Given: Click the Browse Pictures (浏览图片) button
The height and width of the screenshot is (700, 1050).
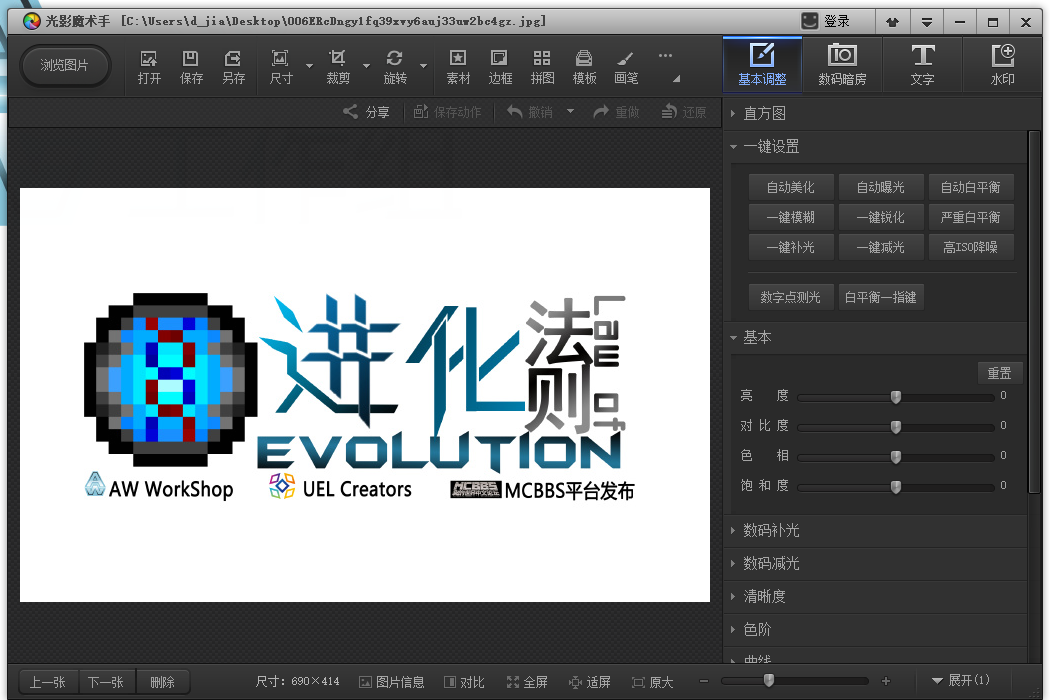Looking at the screenshot, I should pos(65,66).
